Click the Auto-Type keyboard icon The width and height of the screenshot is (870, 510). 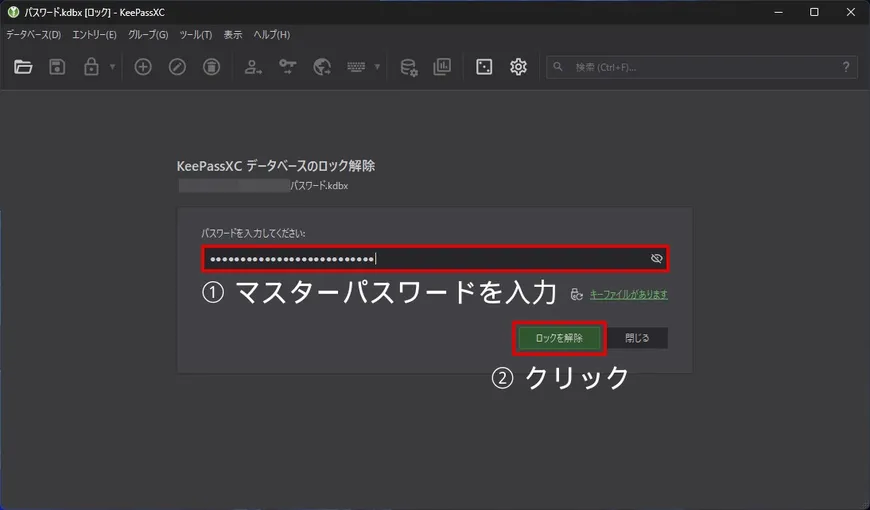356,67
